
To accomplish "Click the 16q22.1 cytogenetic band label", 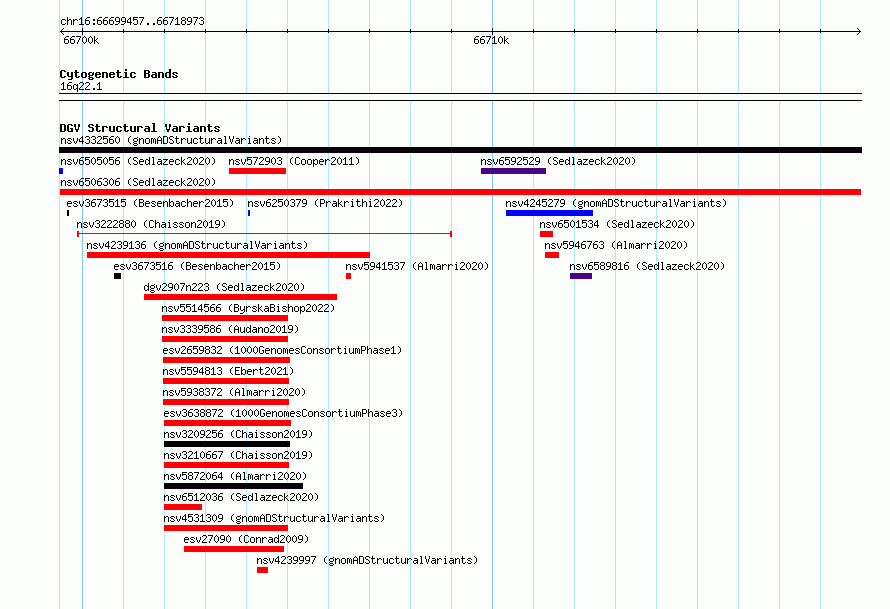I will [81, 86].
